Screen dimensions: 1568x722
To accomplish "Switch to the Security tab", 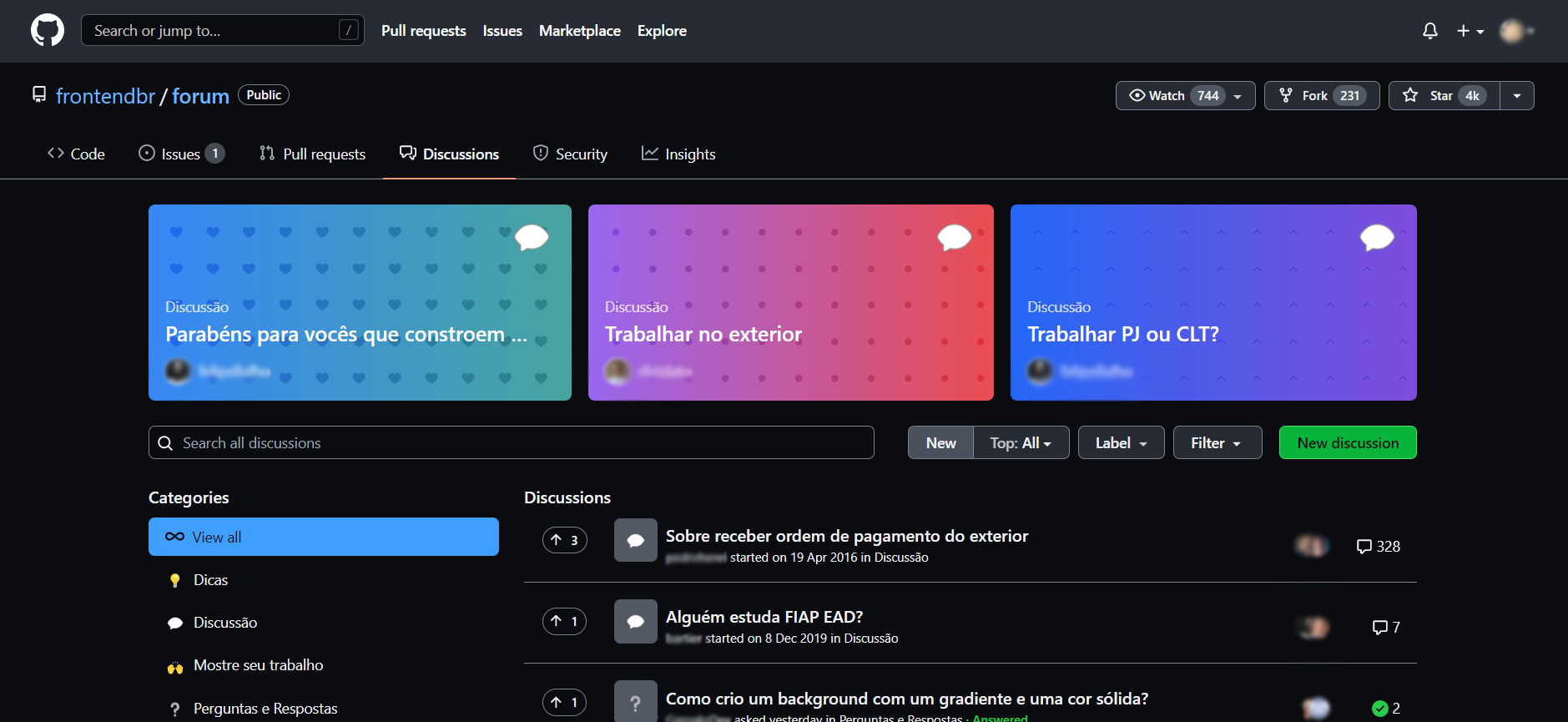I will [x=570, y=154].
